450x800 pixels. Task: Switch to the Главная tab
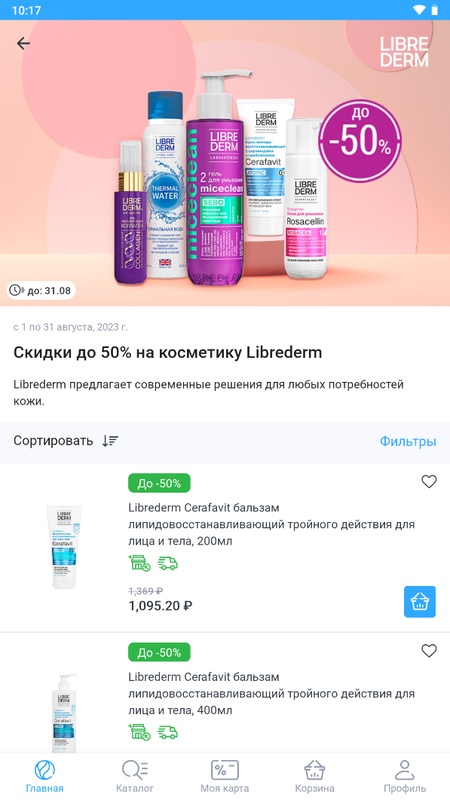(x=45, y=777)
